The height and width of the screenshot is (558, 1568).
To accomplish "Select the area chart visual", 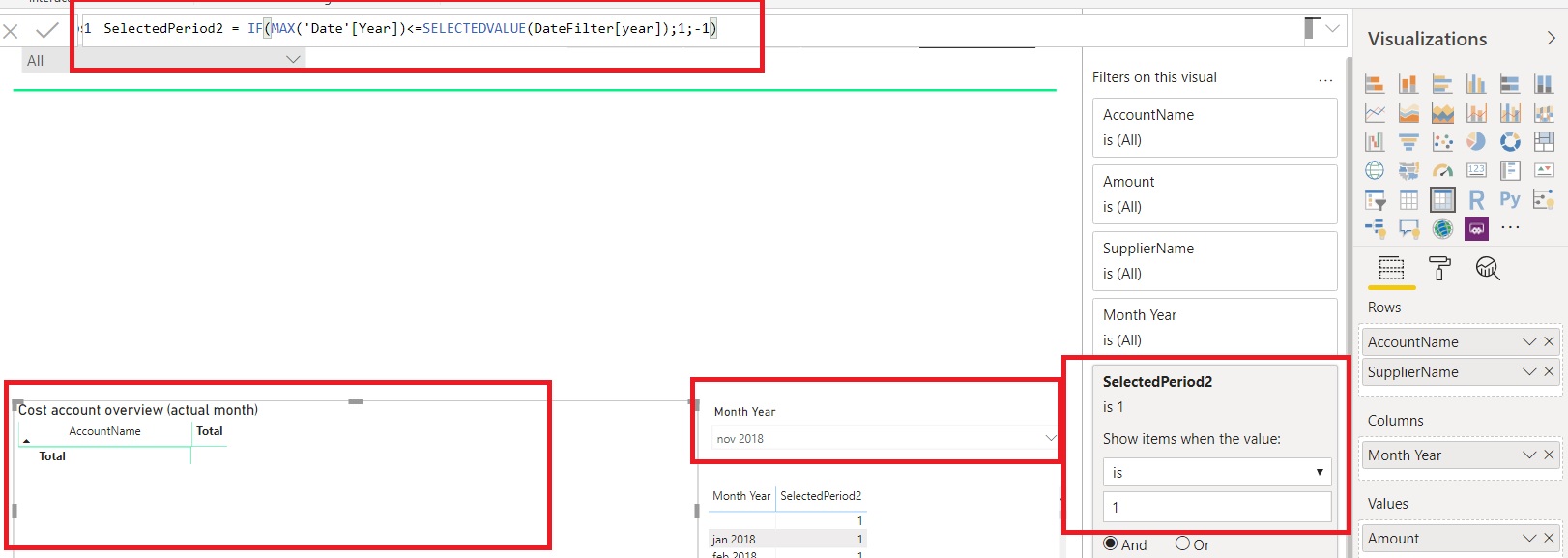I will pyautogui.click(x=1408, y=113).
